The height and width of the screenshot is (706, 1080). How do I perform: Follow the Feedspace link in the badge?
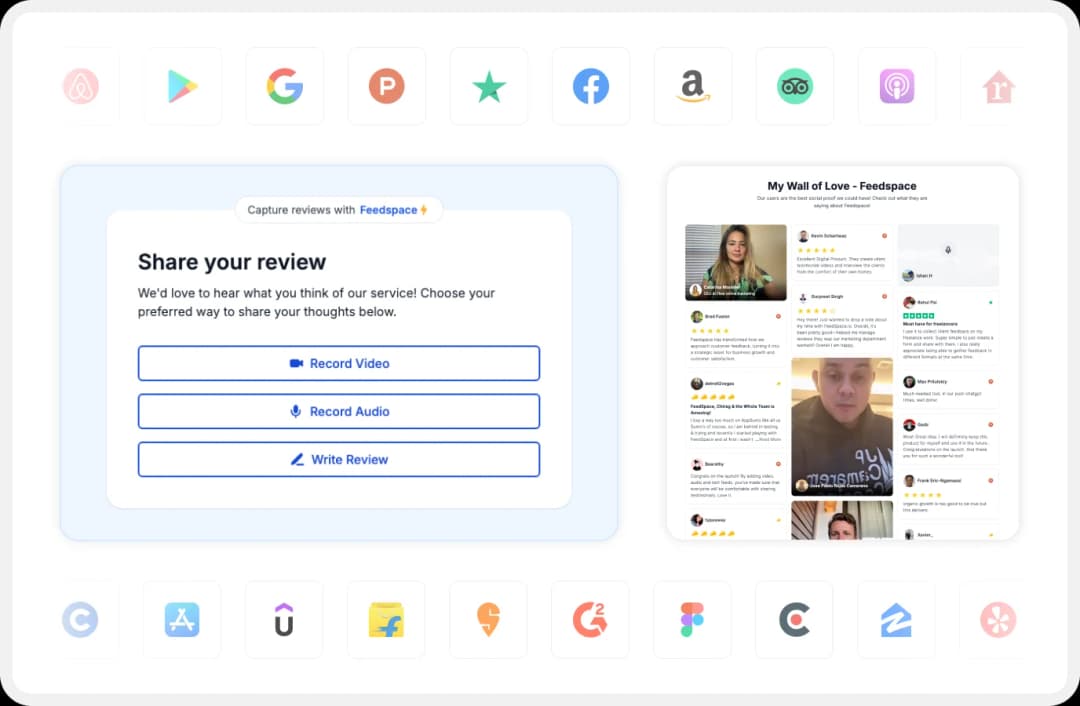click(x=388, y=210)
